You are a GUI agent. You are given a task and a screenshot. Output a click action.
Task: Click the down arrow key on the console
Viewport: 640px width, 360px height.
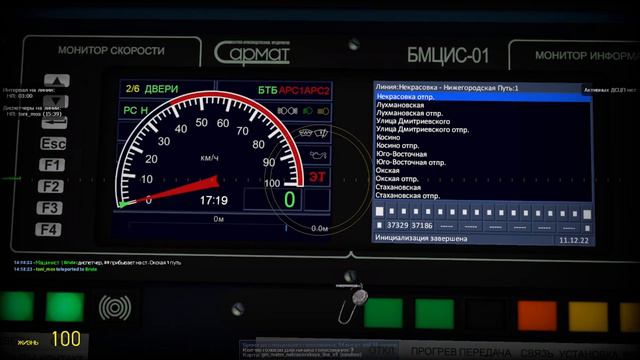pyautogui.click(x=56, y=101)
